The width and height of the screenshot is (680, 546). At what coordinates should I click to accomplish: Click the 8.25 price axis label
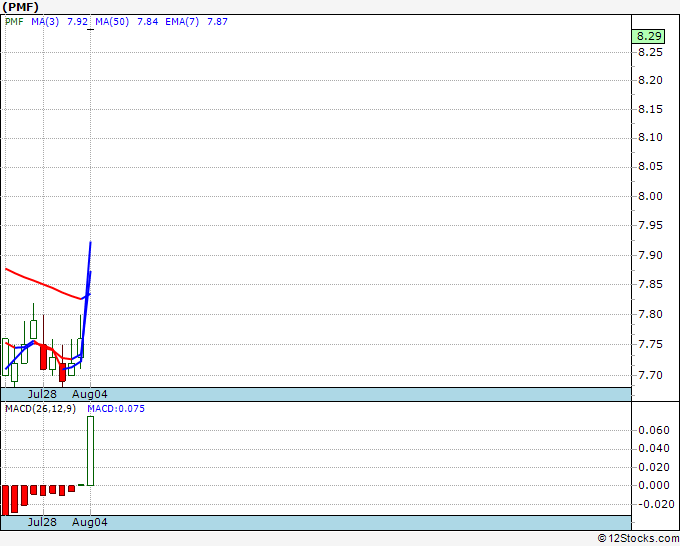coord(651,52)
